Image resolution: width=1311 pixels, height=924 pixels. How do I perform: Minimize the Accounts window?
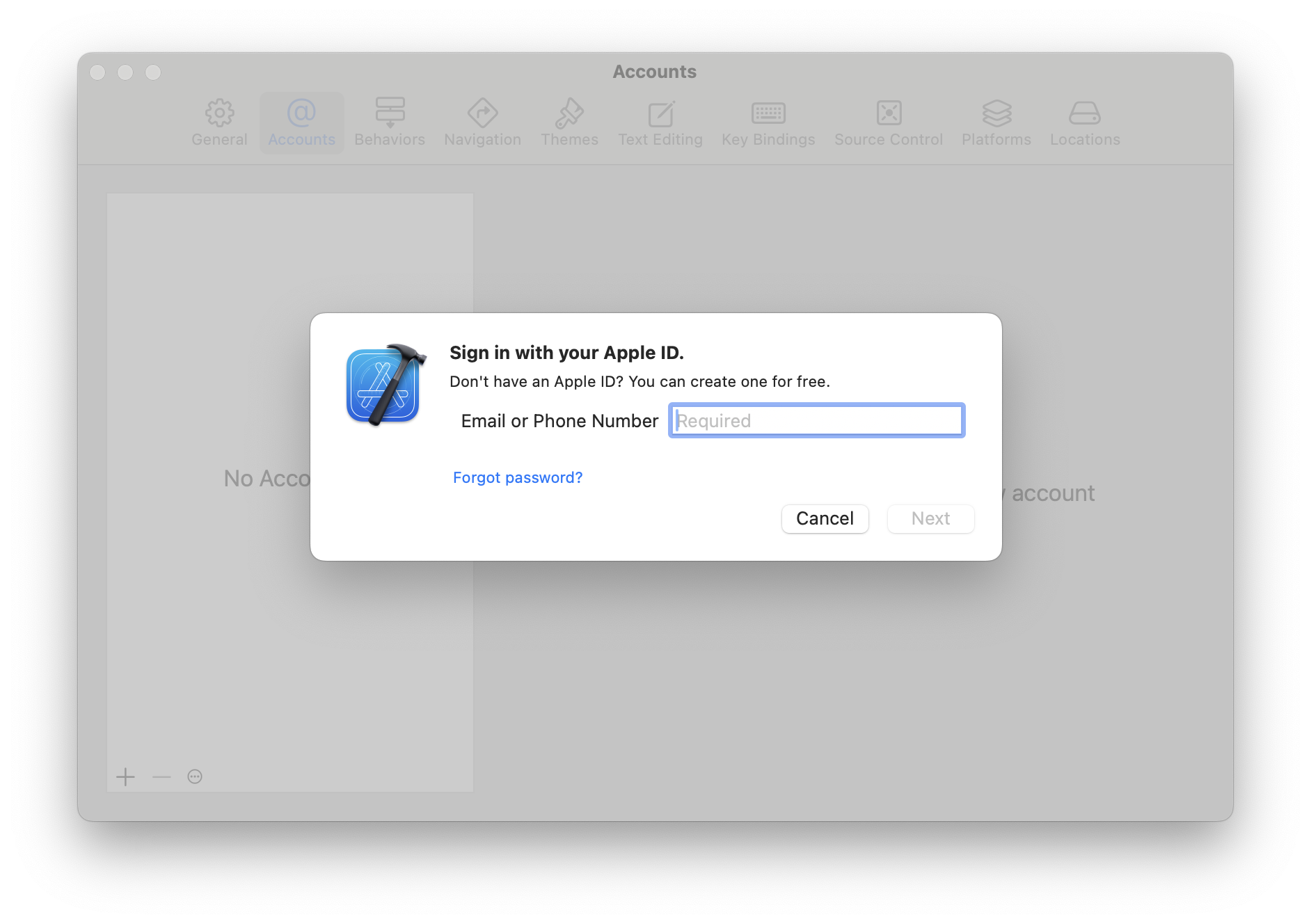(x=125, y=72)
